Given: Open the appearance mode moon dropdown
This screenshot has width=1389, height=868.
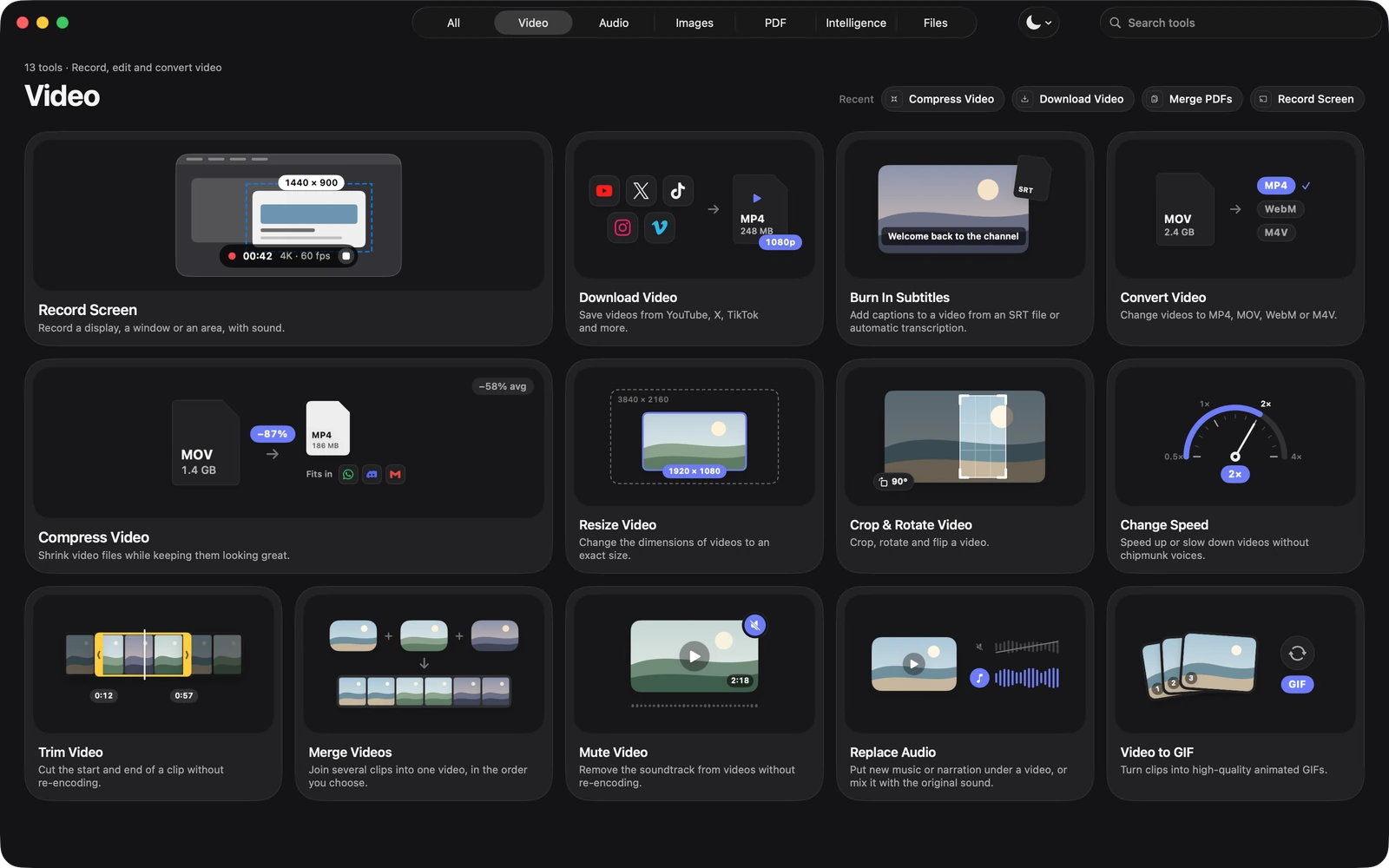Looking at the screenshot, I should 1038,23.
